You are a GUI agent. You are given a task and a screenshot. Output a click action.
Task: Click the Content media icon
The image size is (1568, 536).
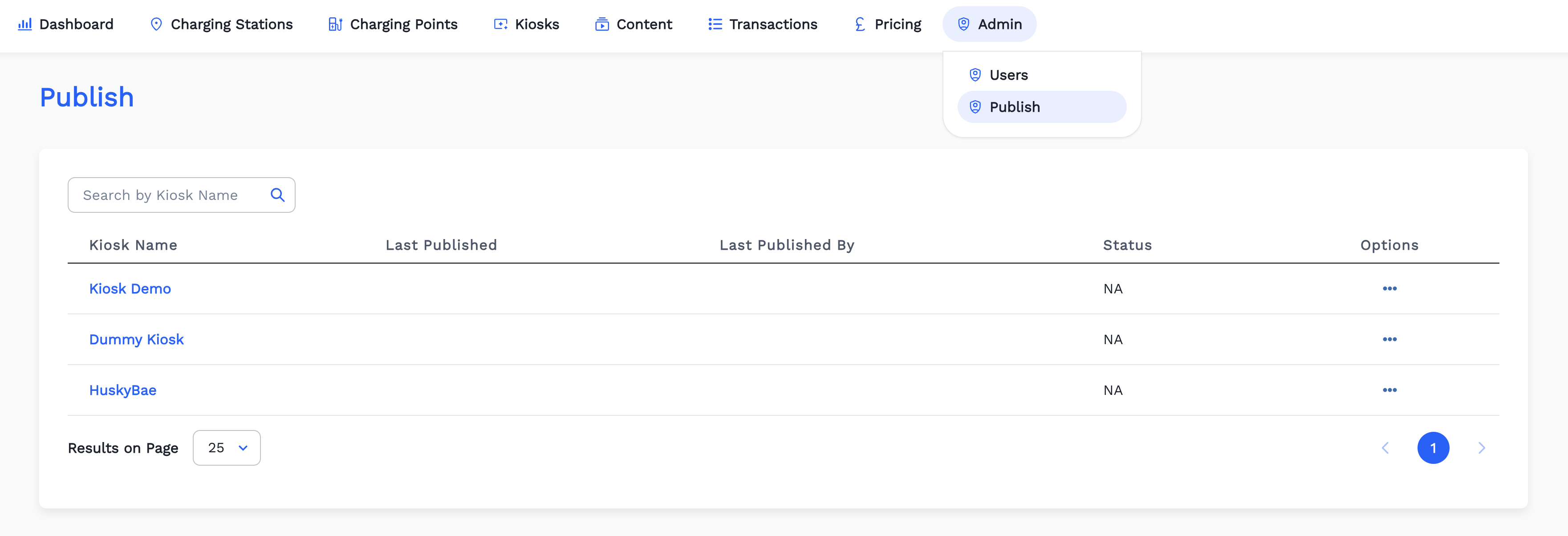[x=602, y=24]
